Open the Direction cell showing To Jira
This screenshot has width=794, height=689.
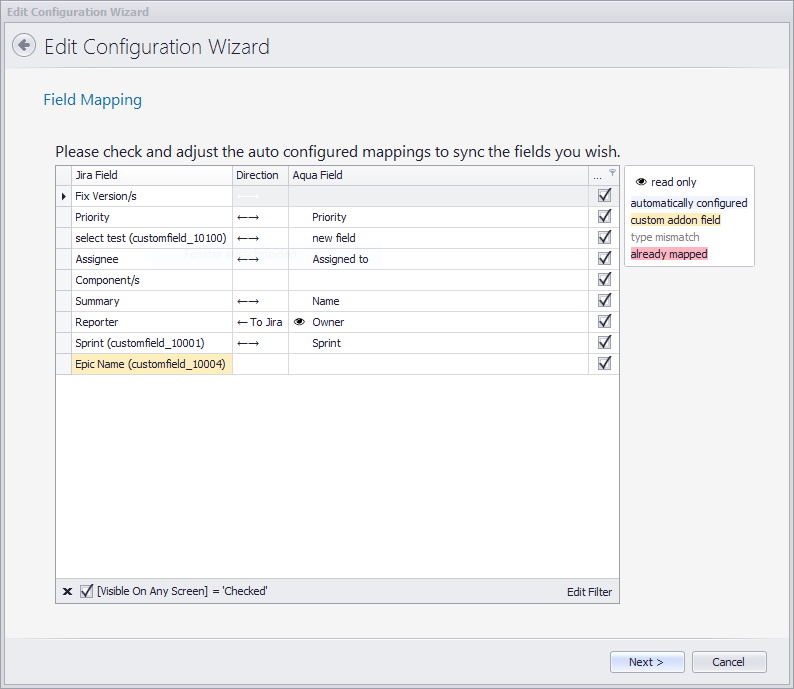click(x=260, y=322)
